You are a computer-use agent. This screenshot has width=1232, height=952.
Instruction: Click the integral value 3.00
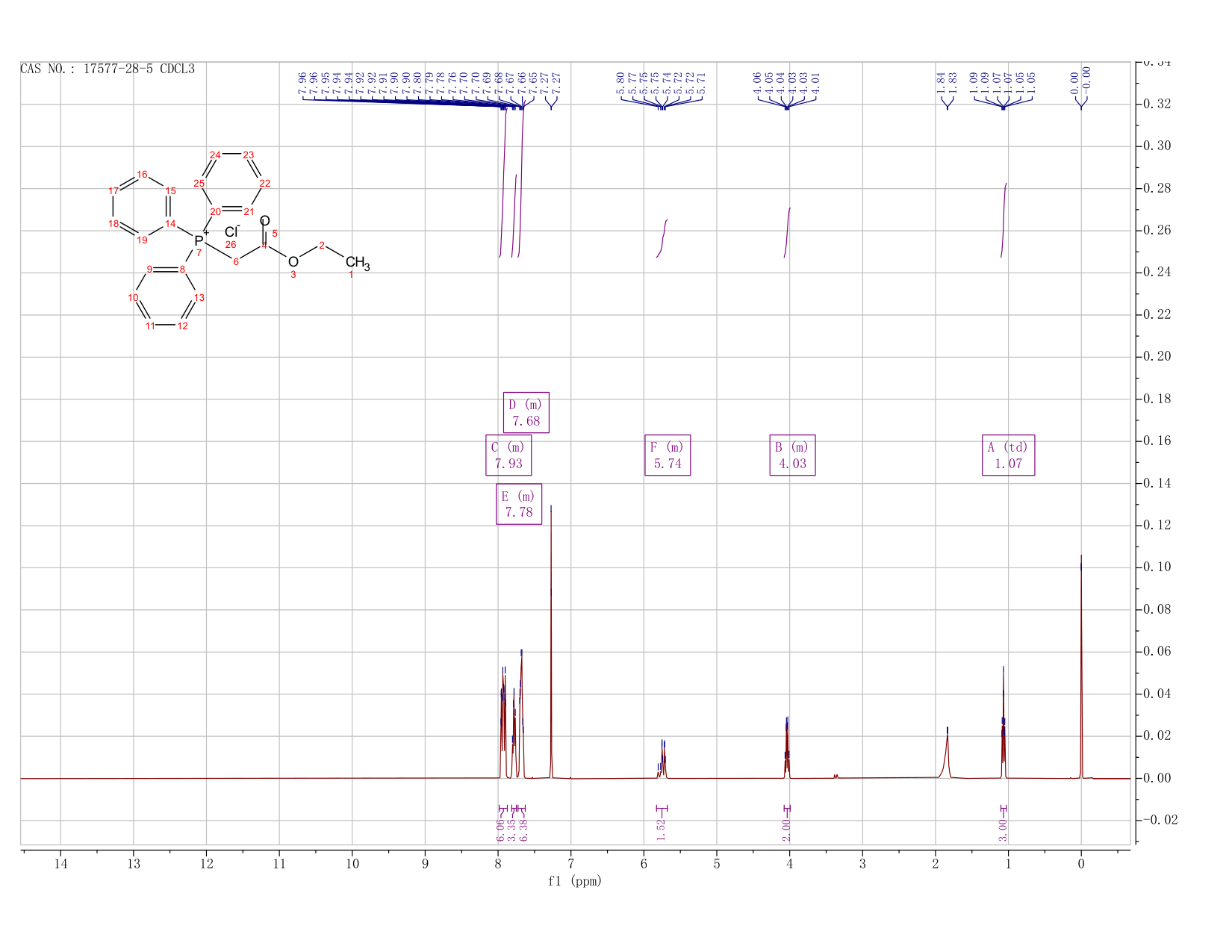pyautogui.click(x=1003, y=830)
